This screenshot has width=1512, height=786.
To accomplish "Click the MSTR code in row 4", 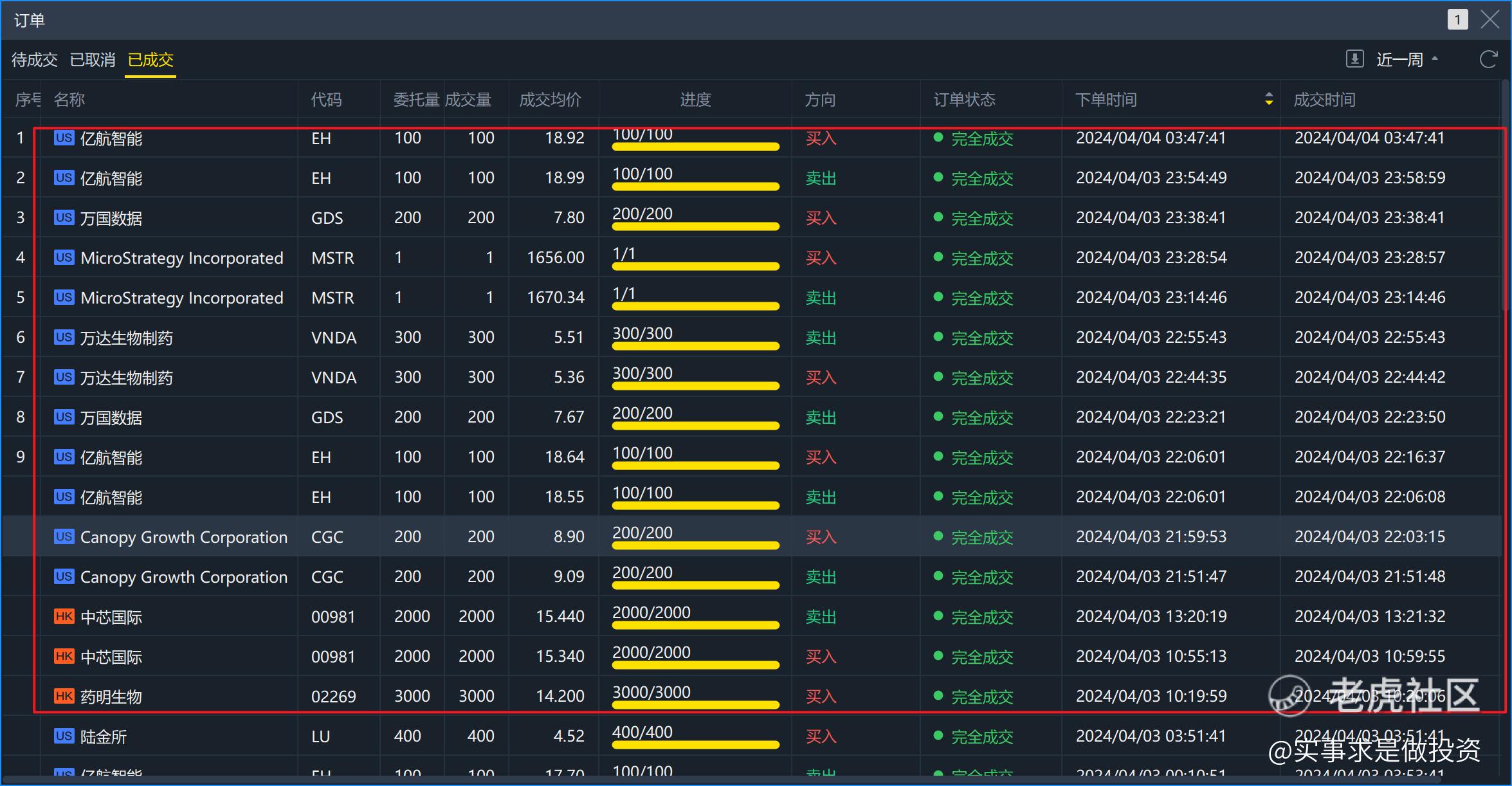I will click(x=332, y=258).
